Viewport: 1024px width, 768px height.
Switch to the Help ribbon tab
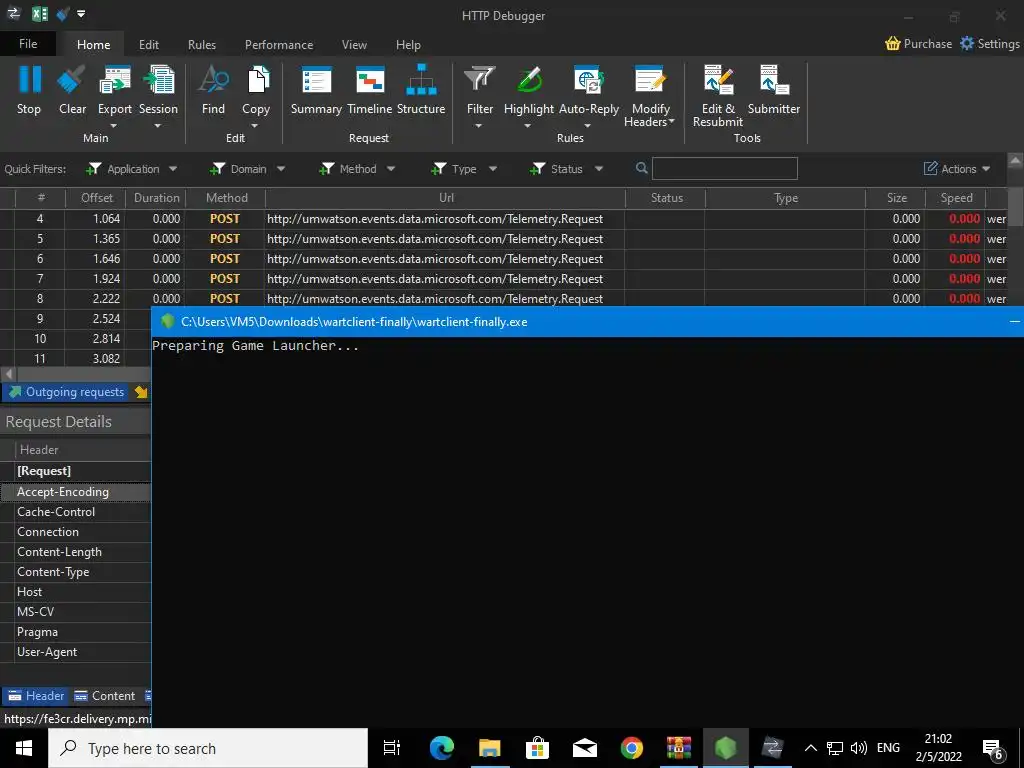coord(408,44)
